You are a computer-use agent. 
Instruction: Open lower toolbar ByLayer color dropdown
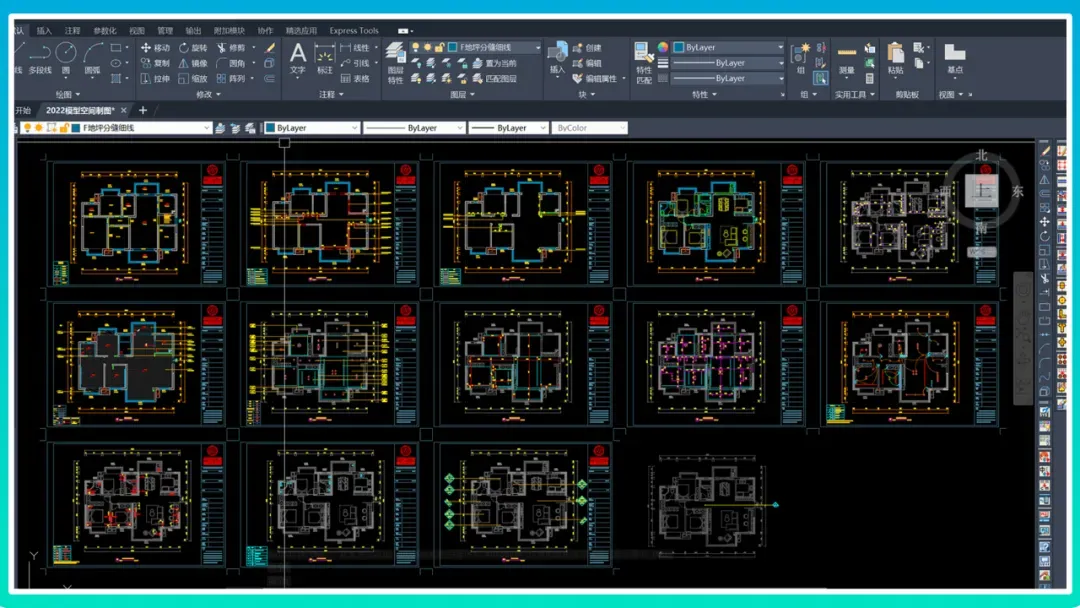[312, 128]
